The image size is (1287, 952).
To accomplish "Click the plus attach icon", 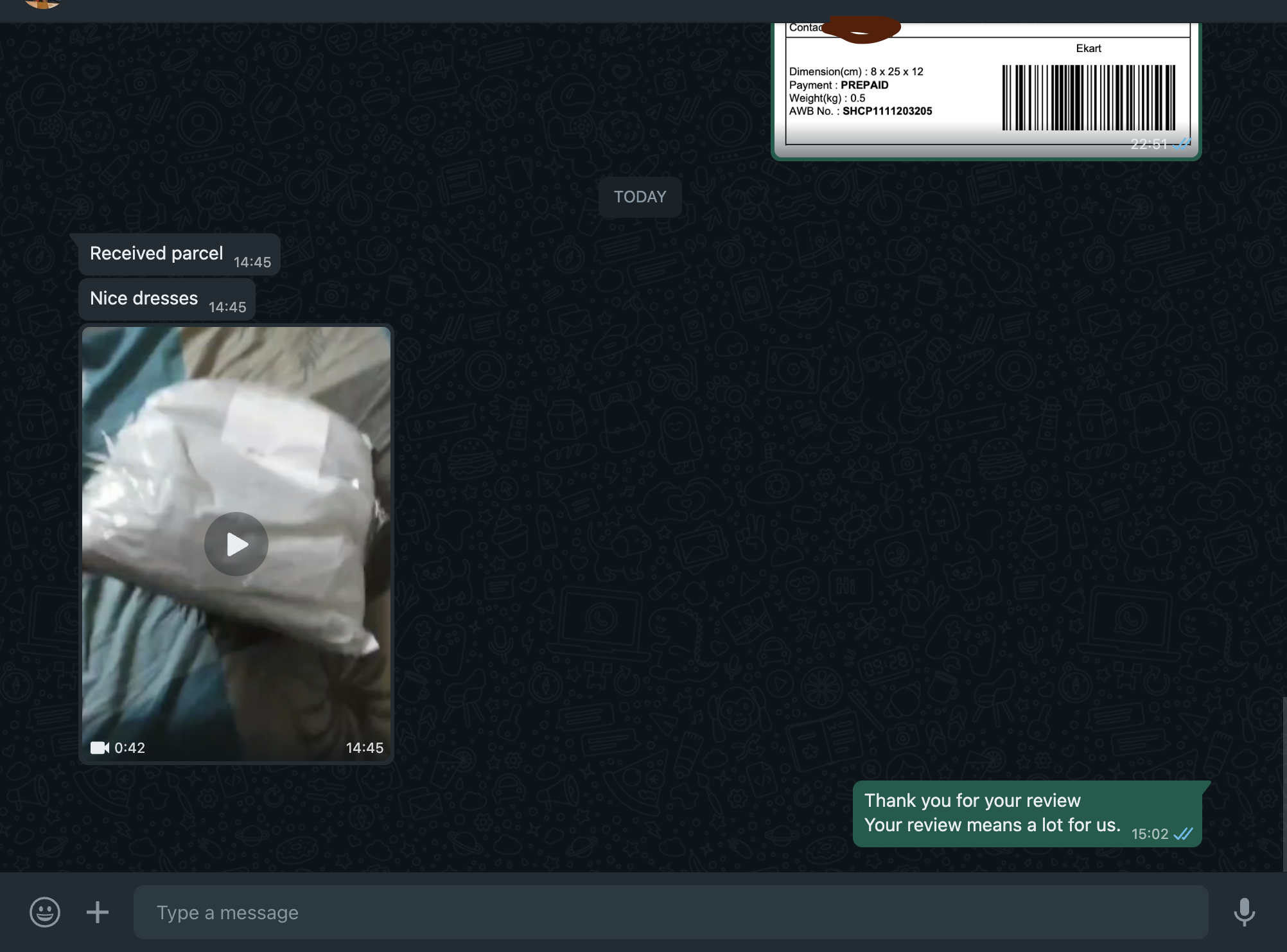I will (x=98, y=912).
